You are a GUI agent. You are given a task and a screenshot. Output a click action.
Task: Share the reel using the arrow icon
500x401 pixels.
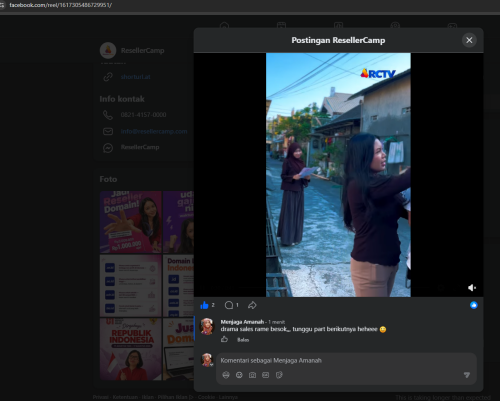252,305
